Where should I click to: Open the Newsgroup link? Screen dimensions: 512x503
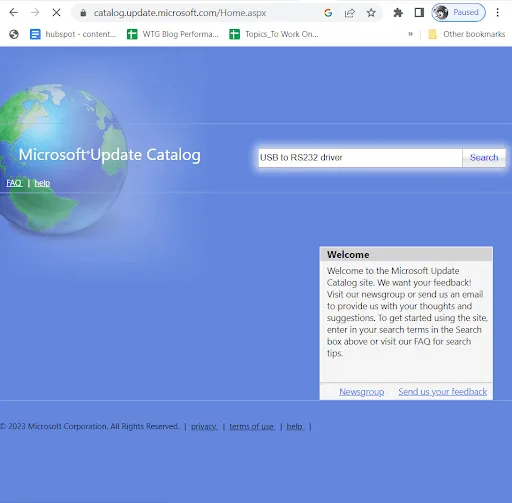pyautogui.click(x=362, y=392)
